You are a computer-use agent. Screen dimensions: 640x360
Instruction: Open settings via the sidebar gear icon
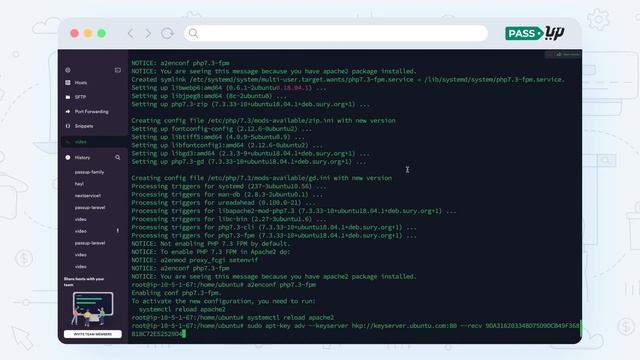point(68,70)
